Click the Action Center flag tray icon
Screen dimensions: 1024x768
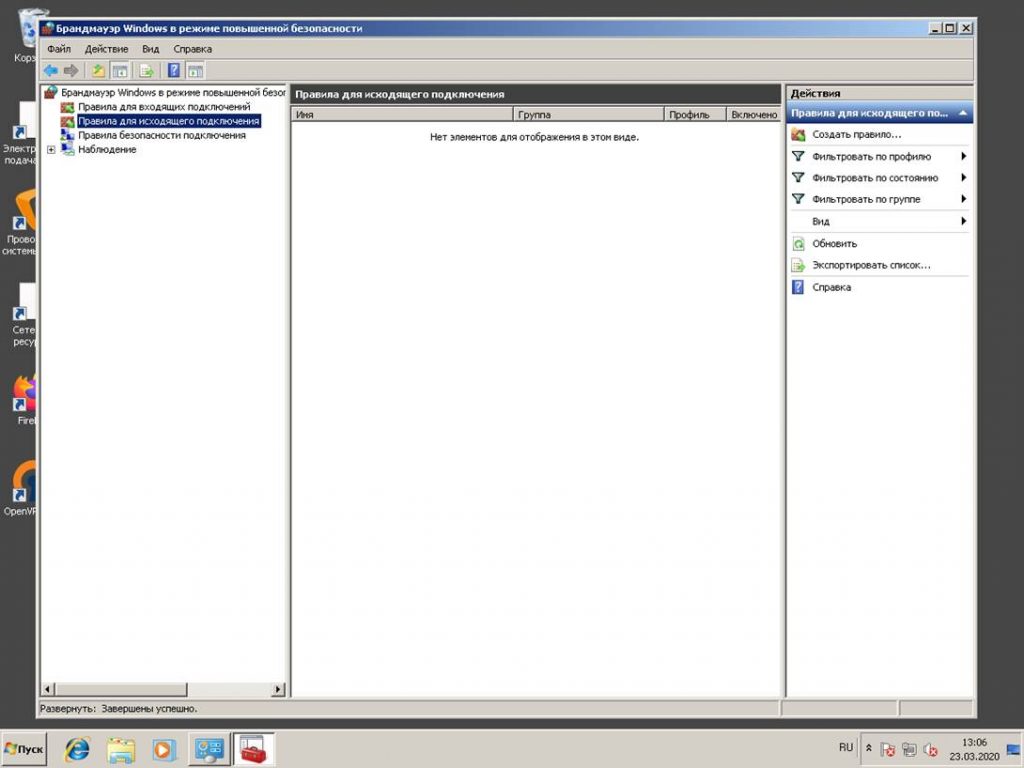click(888, 750)
